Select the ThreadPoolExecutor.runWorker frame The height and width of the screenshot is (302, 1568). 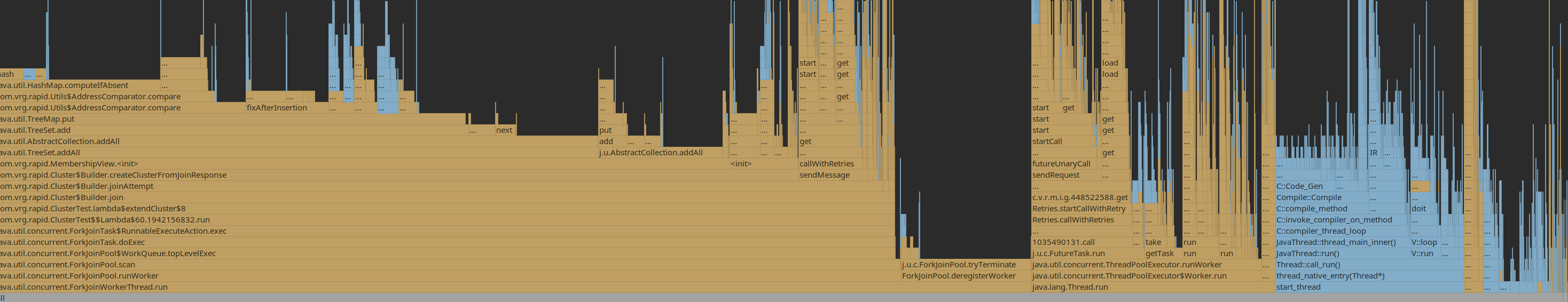[x=1146, y=265]
